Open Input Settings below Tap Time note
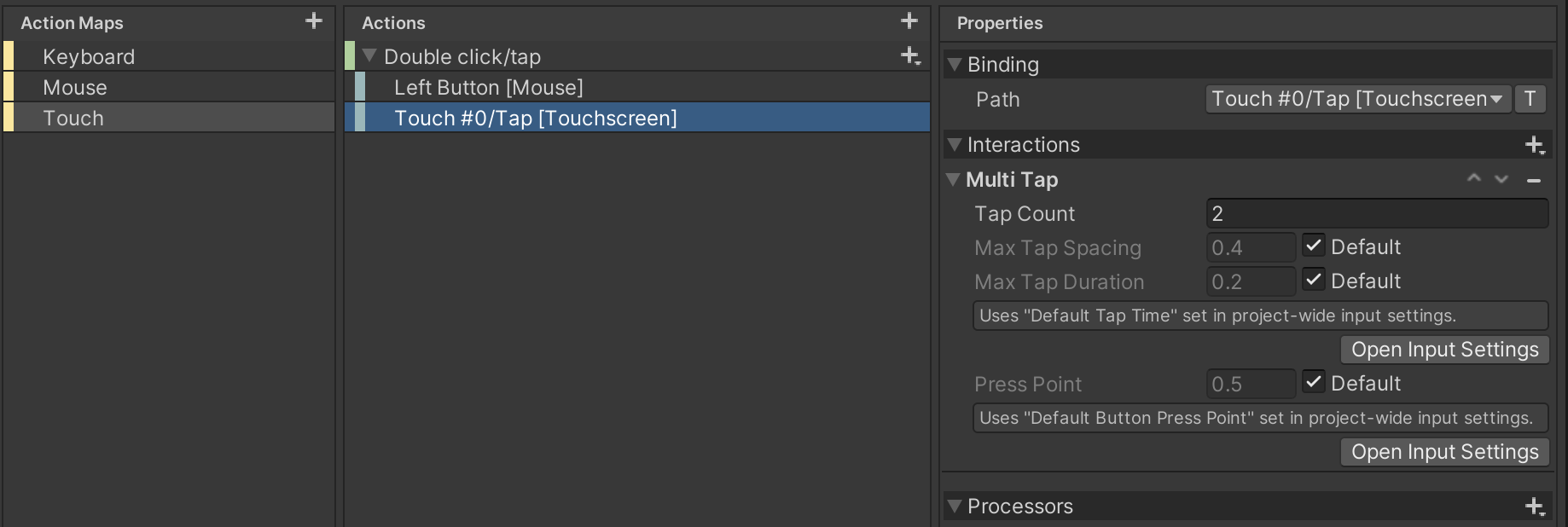 1444,350
